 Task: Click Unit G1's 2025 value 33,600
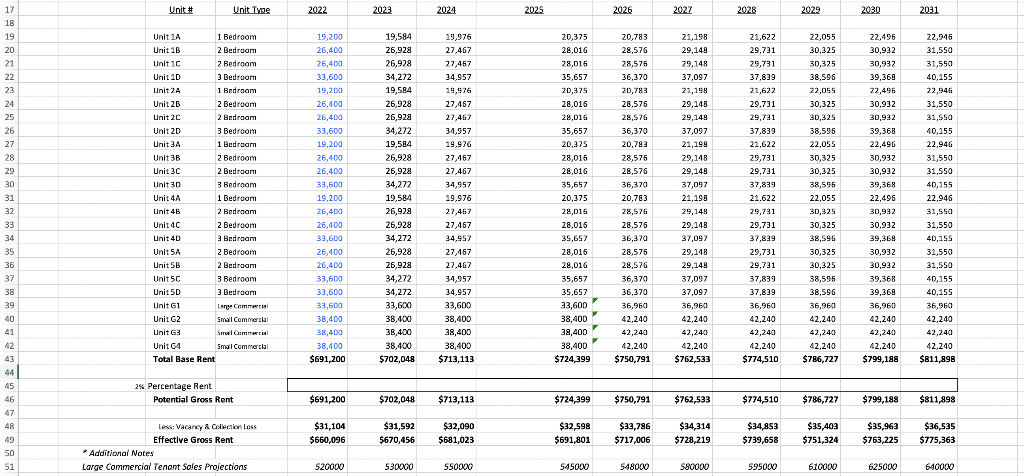point(575,305)
